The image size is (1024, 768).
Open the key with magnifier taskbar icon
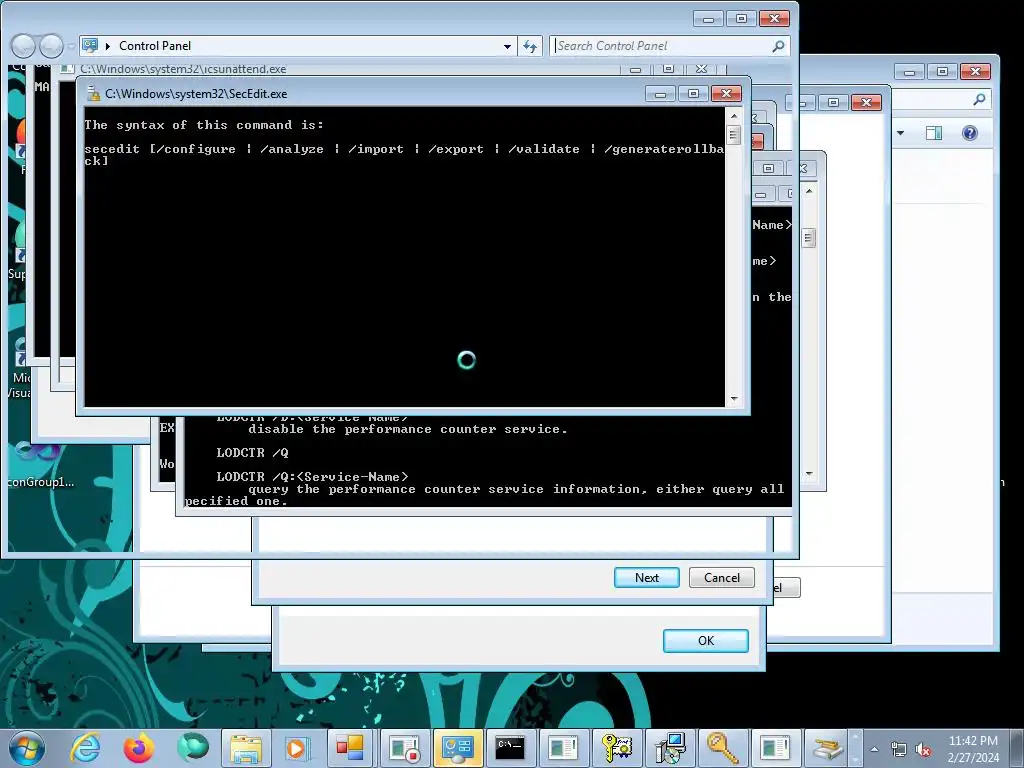(722, 748)
